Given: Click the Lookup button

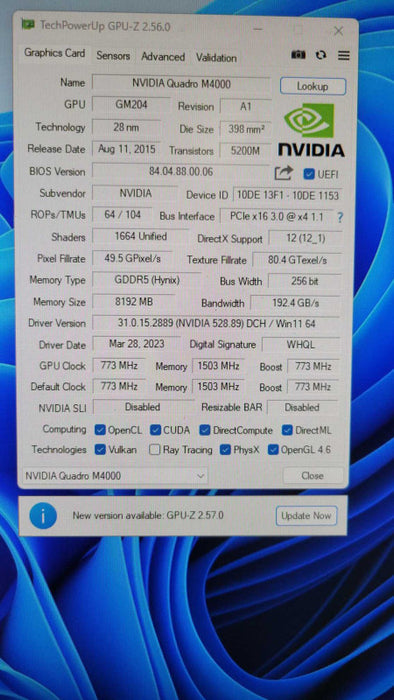Looking at the screenshot, I should (313, 86).
